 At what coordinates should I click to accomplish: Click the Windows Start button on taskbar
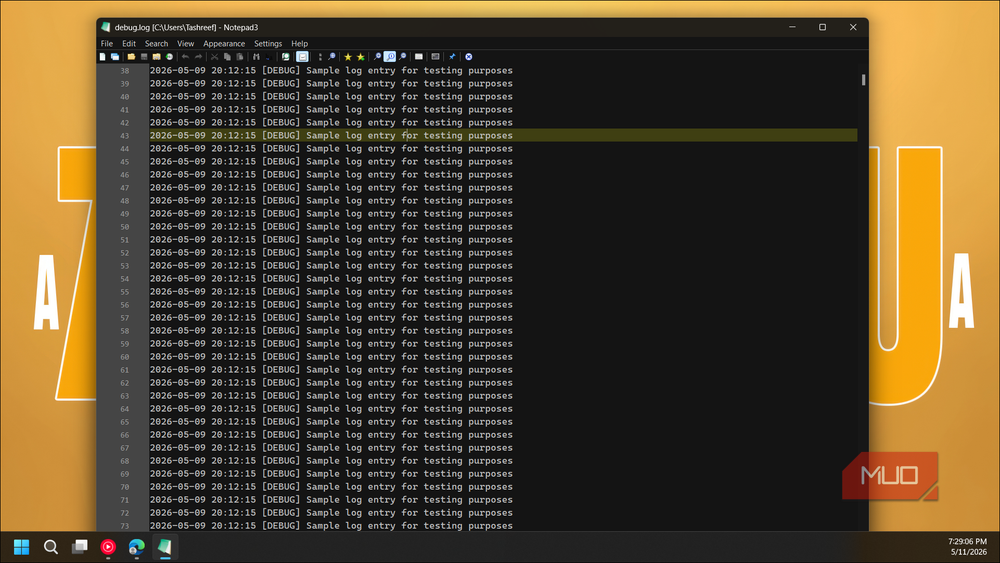[22, 547]
